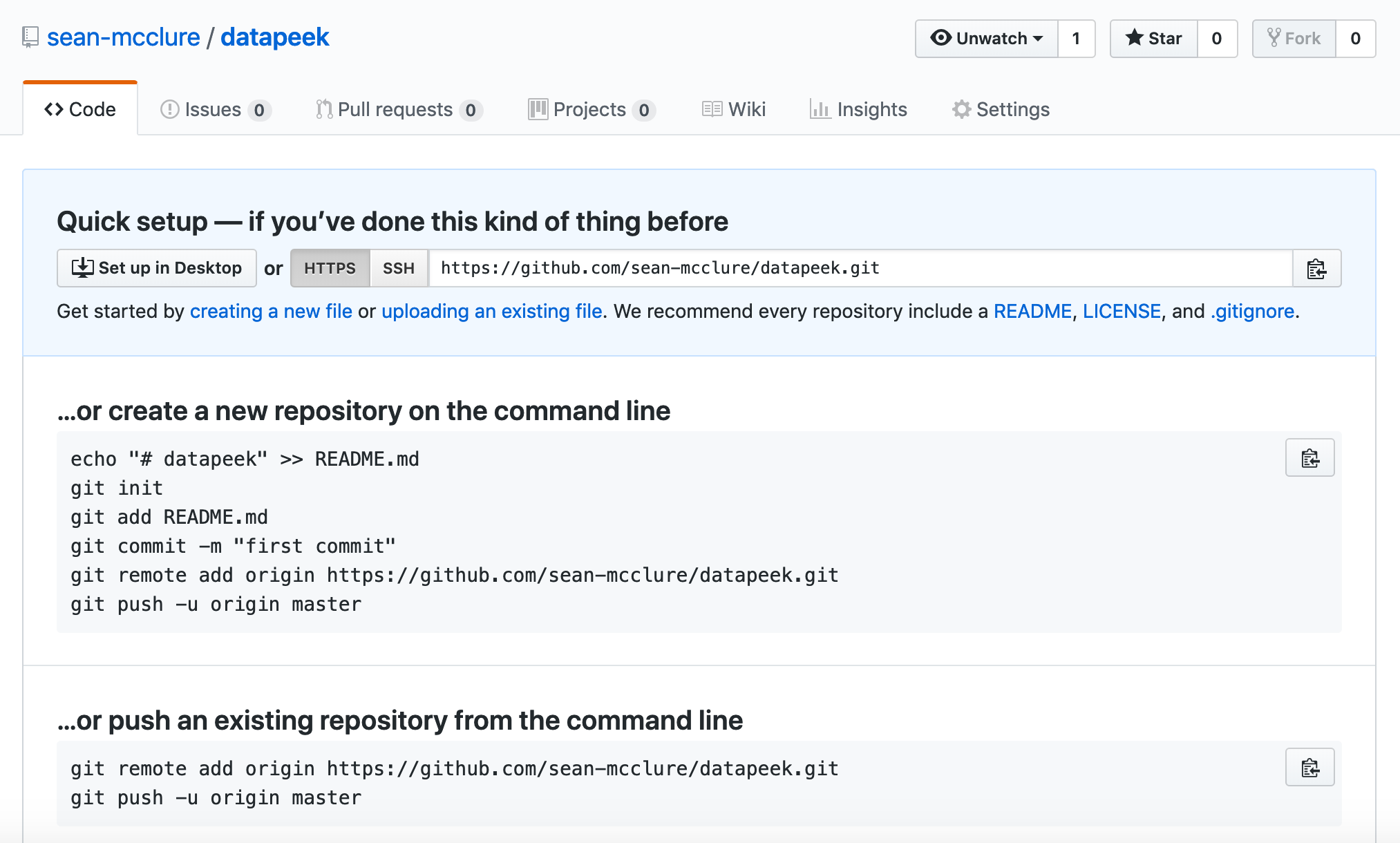Click the Star icon
Viewport: 1400px width, 843px height.
(1135, 39)
